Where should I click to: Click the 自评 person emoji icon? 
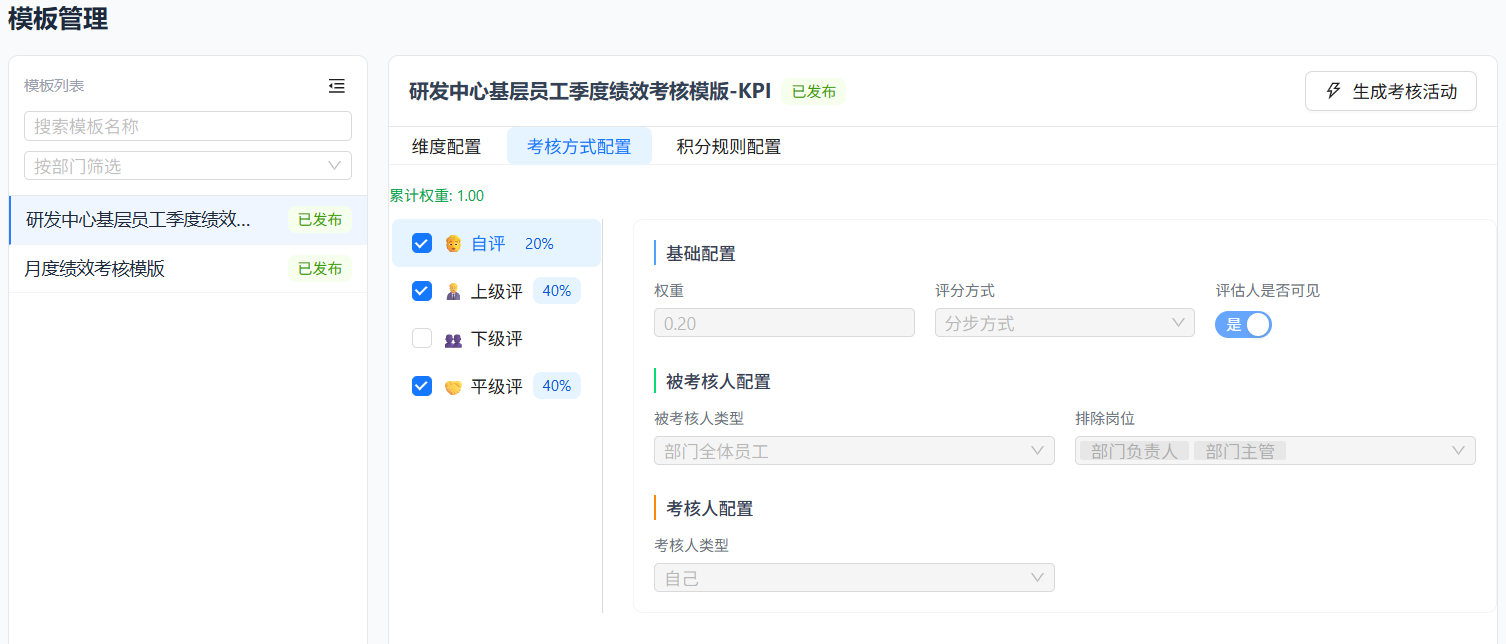tap(453, 243)
